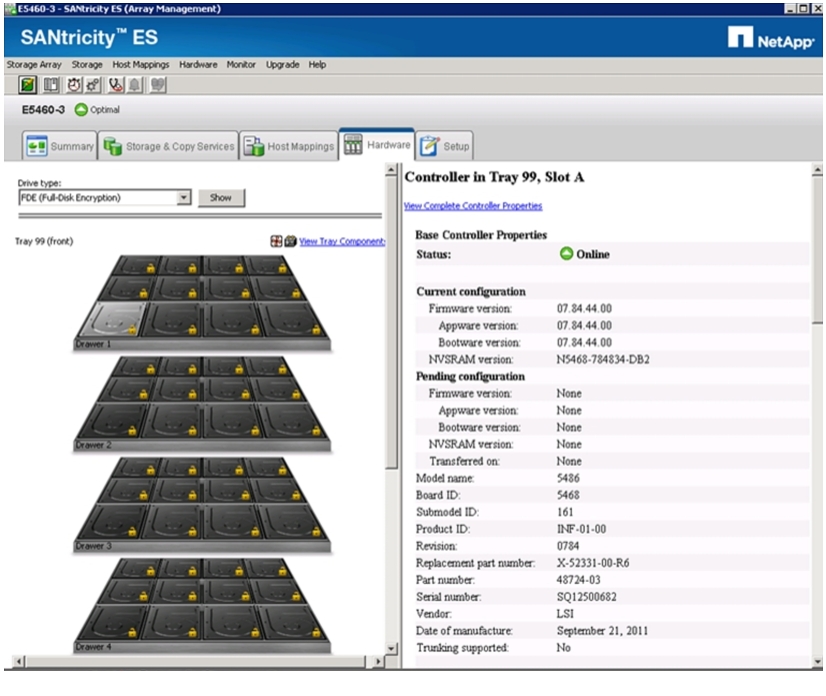Select the Drawer 3 label bar

202,546
